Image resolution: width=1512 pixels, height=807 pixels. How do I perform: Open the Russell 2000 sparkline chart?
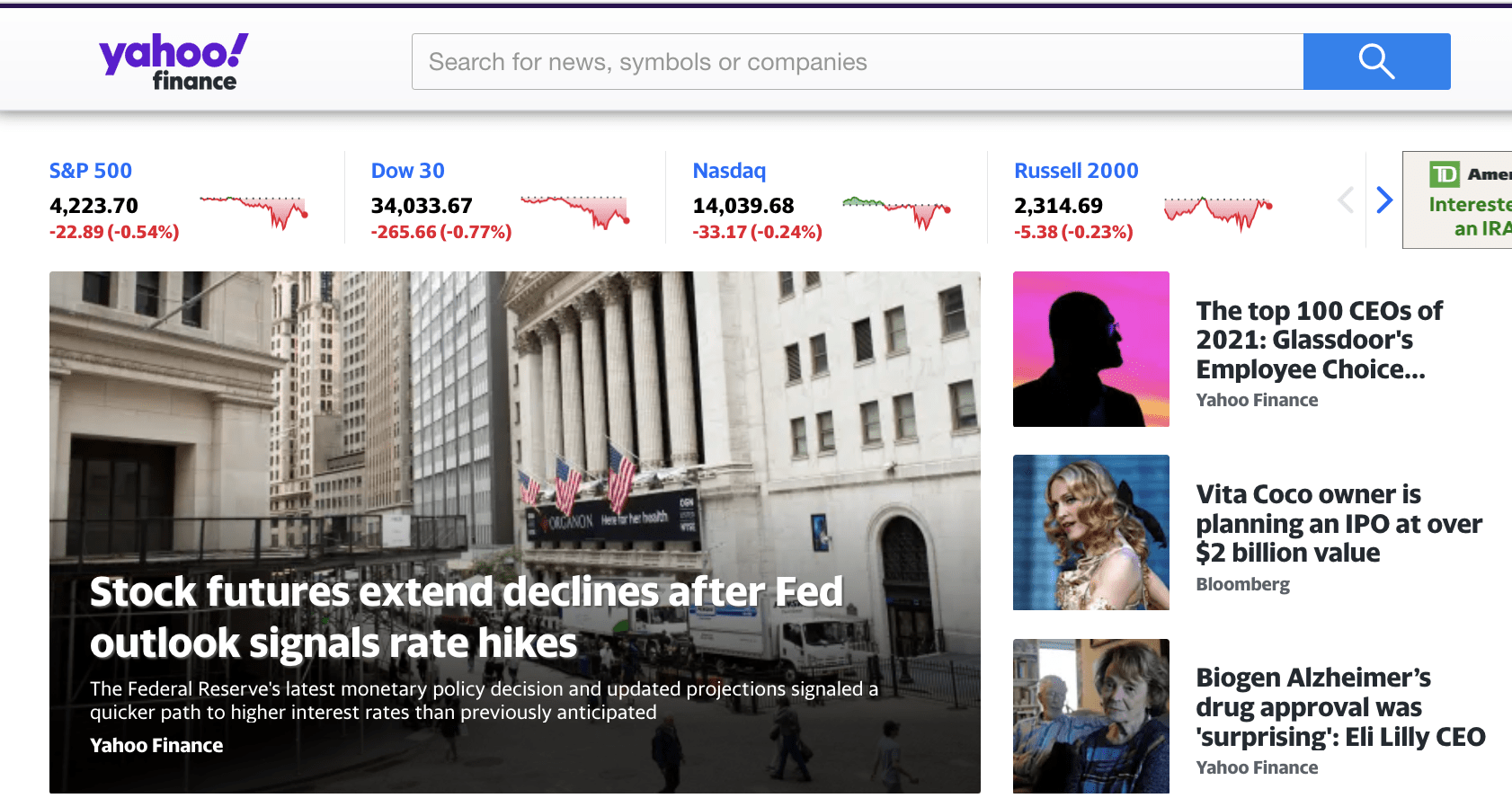pyautogui.click(x=1219, y=212)
